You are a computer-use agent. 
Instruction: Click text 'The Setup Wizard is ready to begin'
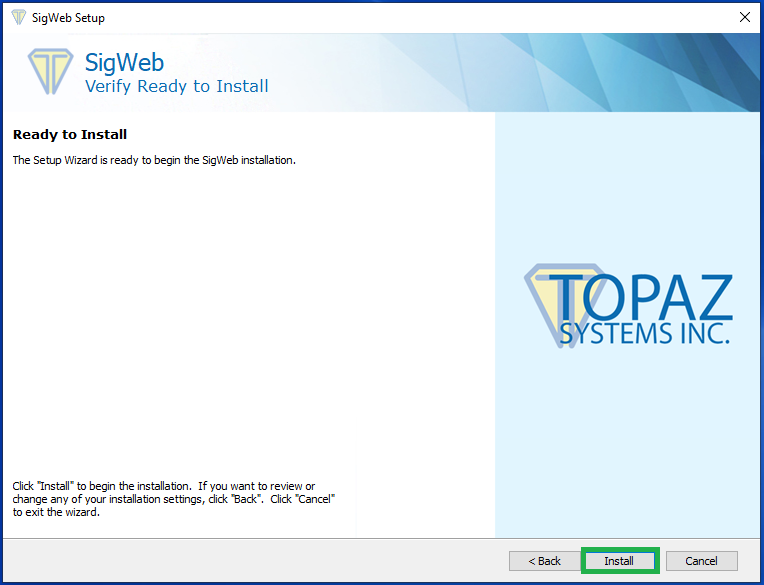[x=98, y=160]
